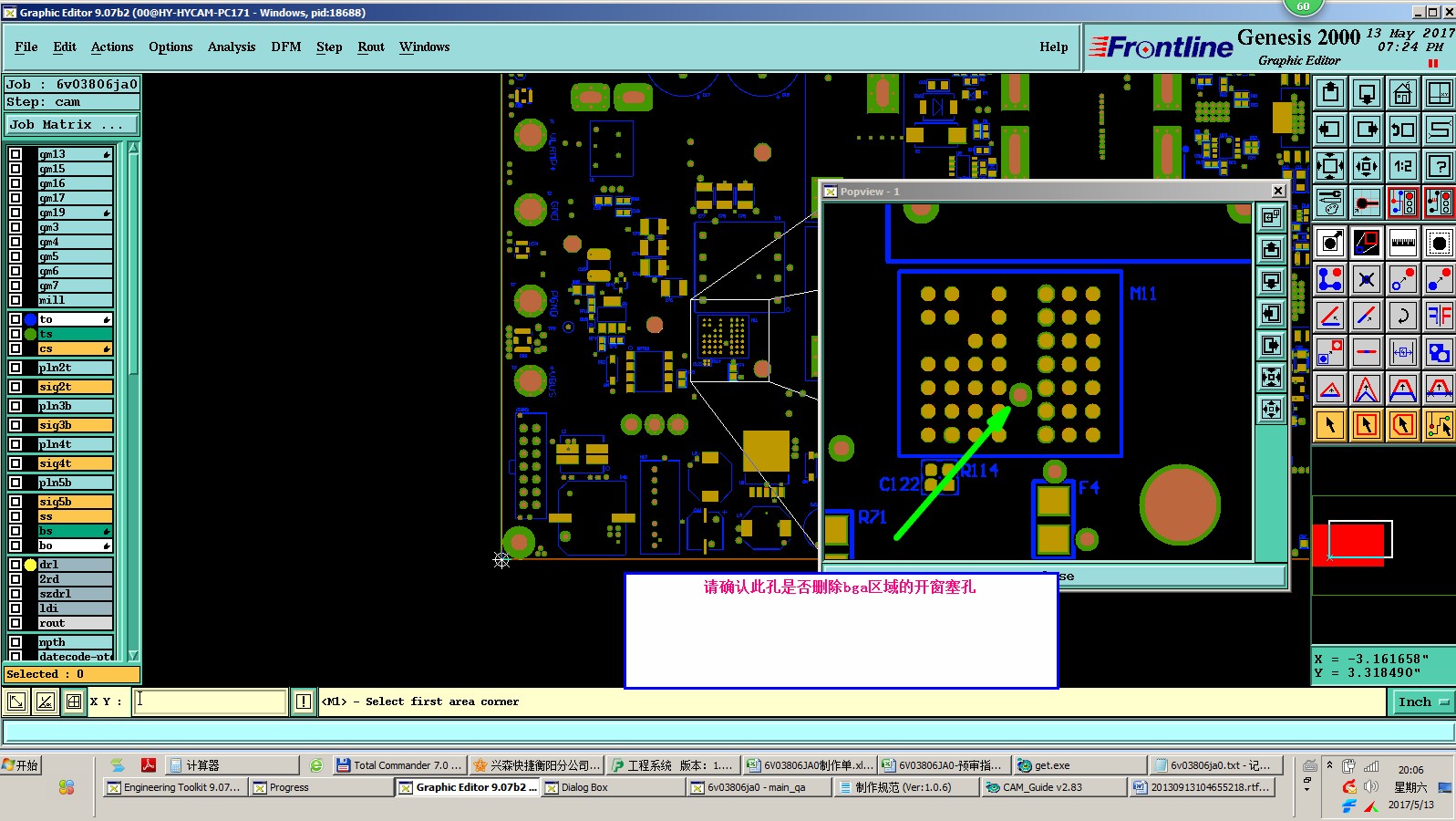Click the previous view undo-zoom icon

tap(1402, 130)
